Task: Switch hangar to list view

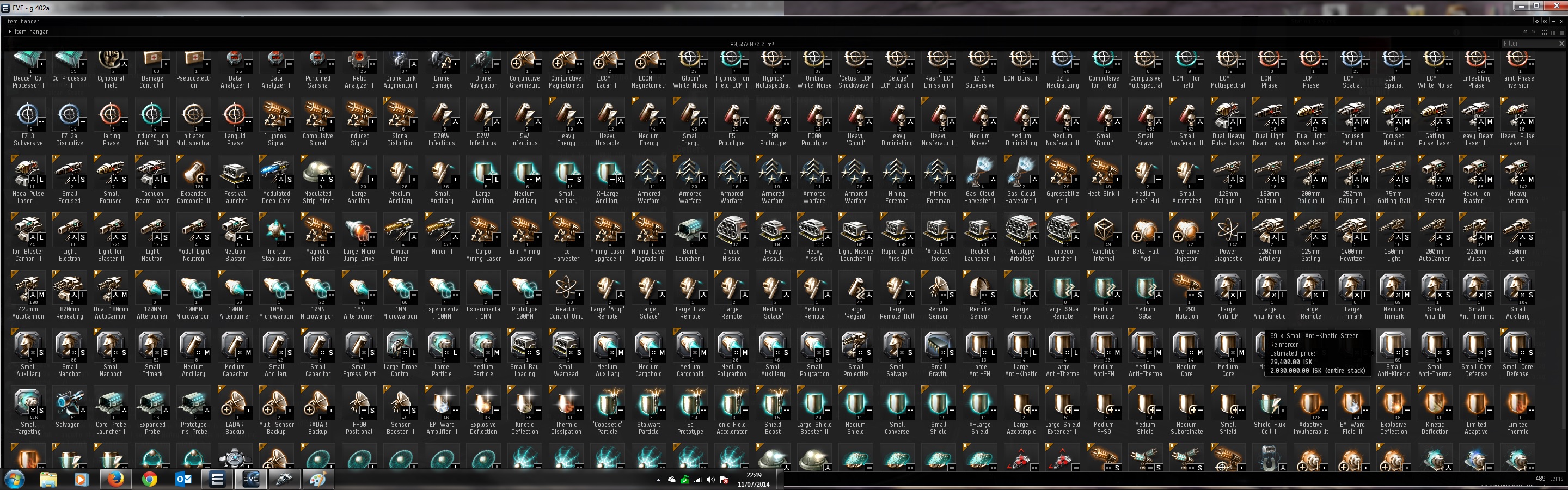Action: click(1561, 32)
